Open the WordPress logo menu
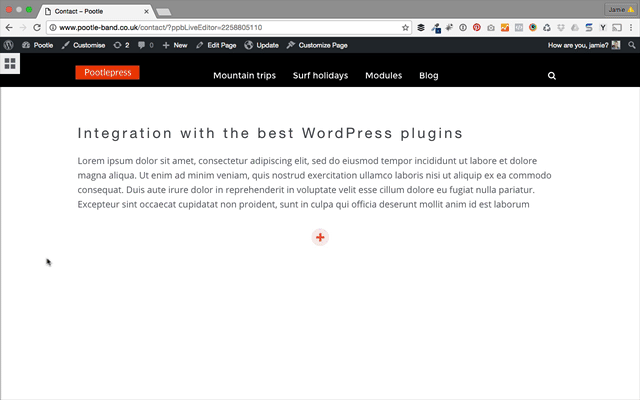Screen dimensions: 640x400 9,45
